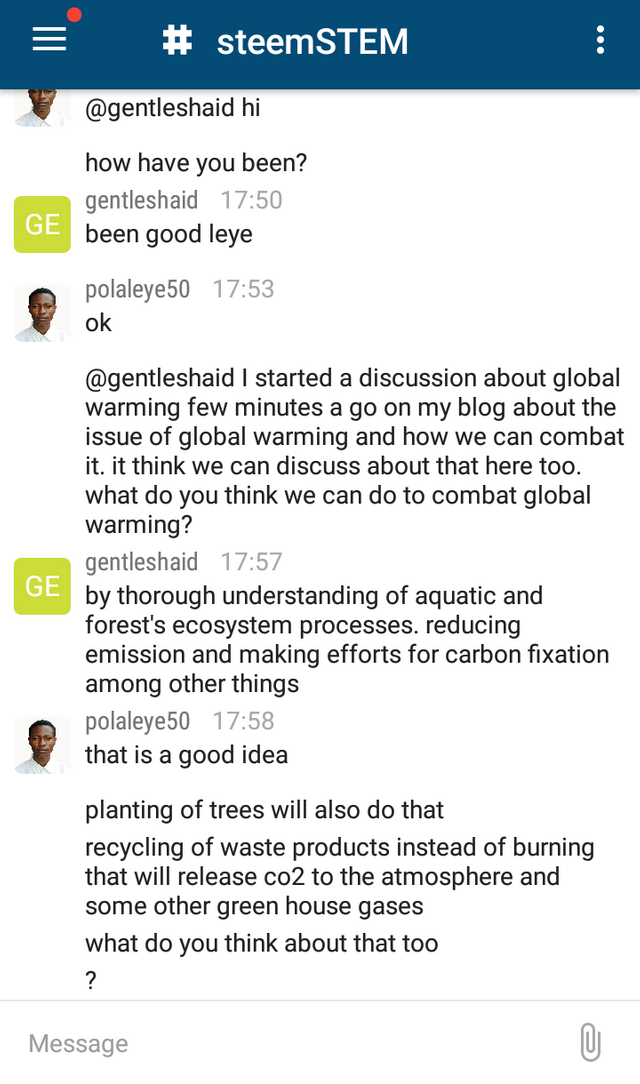Open the hamburger navigation menu
The width and height of the screenshot is (640, 1084).
[49, 40]
